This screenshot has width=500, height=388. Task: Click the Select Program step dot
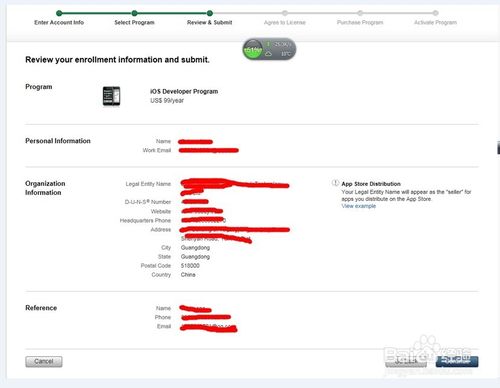[134, 13]
